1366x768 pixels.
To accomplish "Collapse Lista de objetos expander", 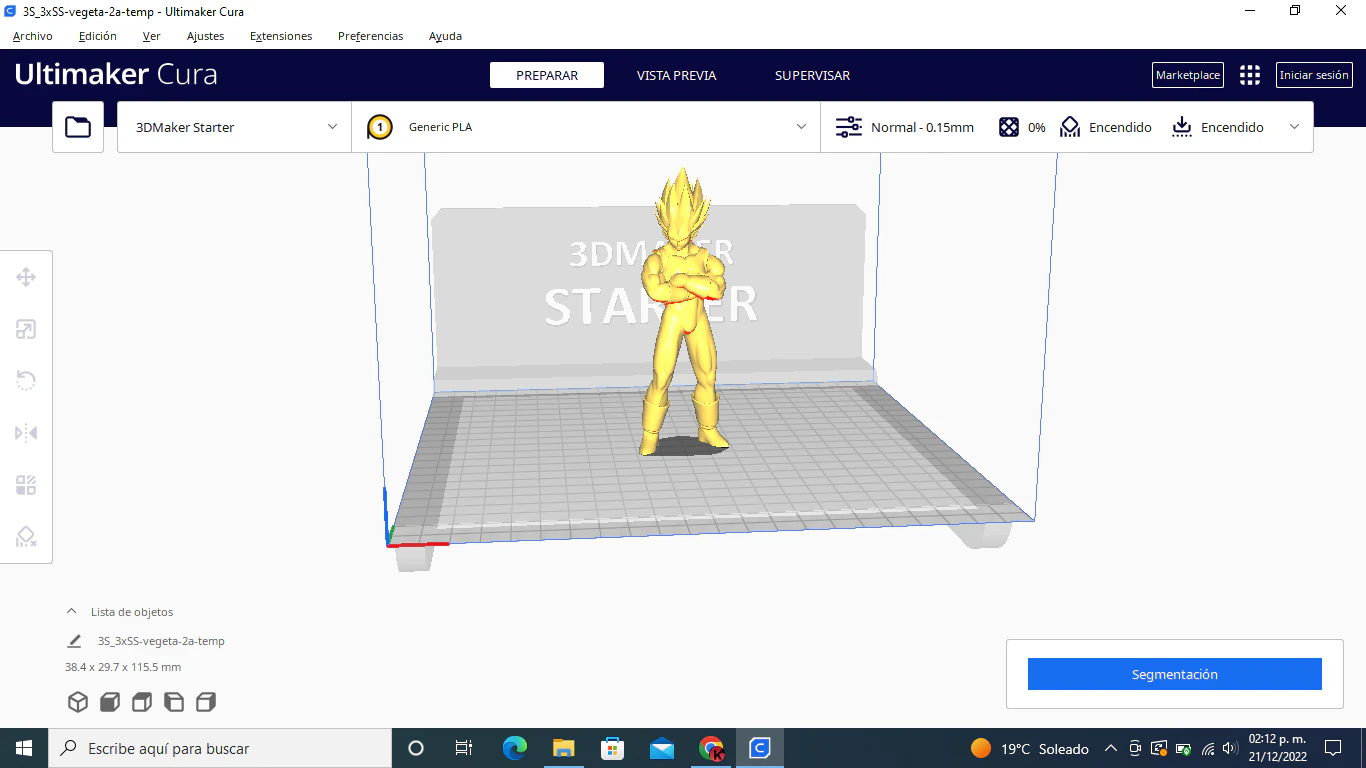I will pos(71,611).
